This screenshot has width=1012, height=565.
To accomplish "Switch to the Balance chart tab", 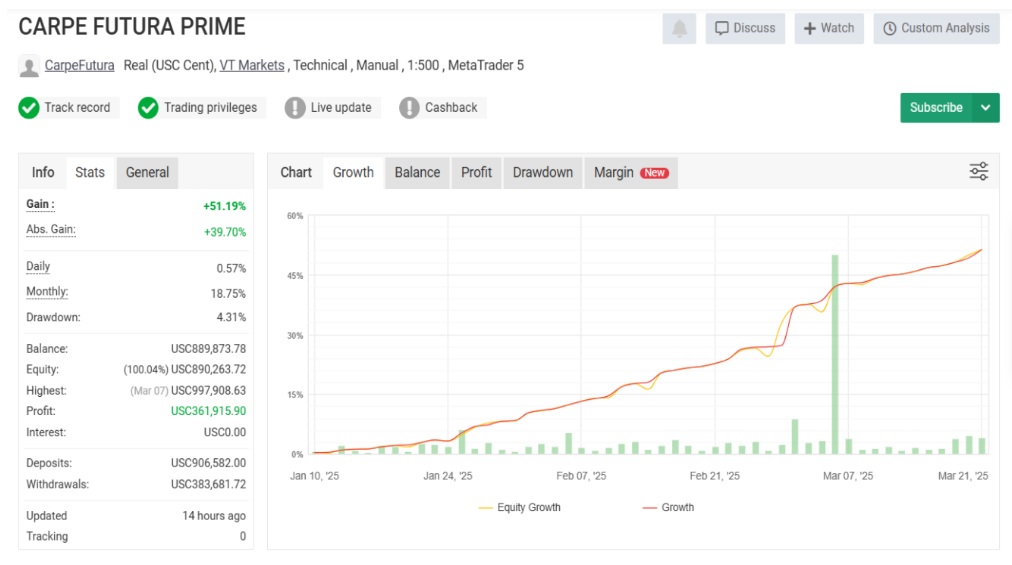I will [x=417, y=172].
